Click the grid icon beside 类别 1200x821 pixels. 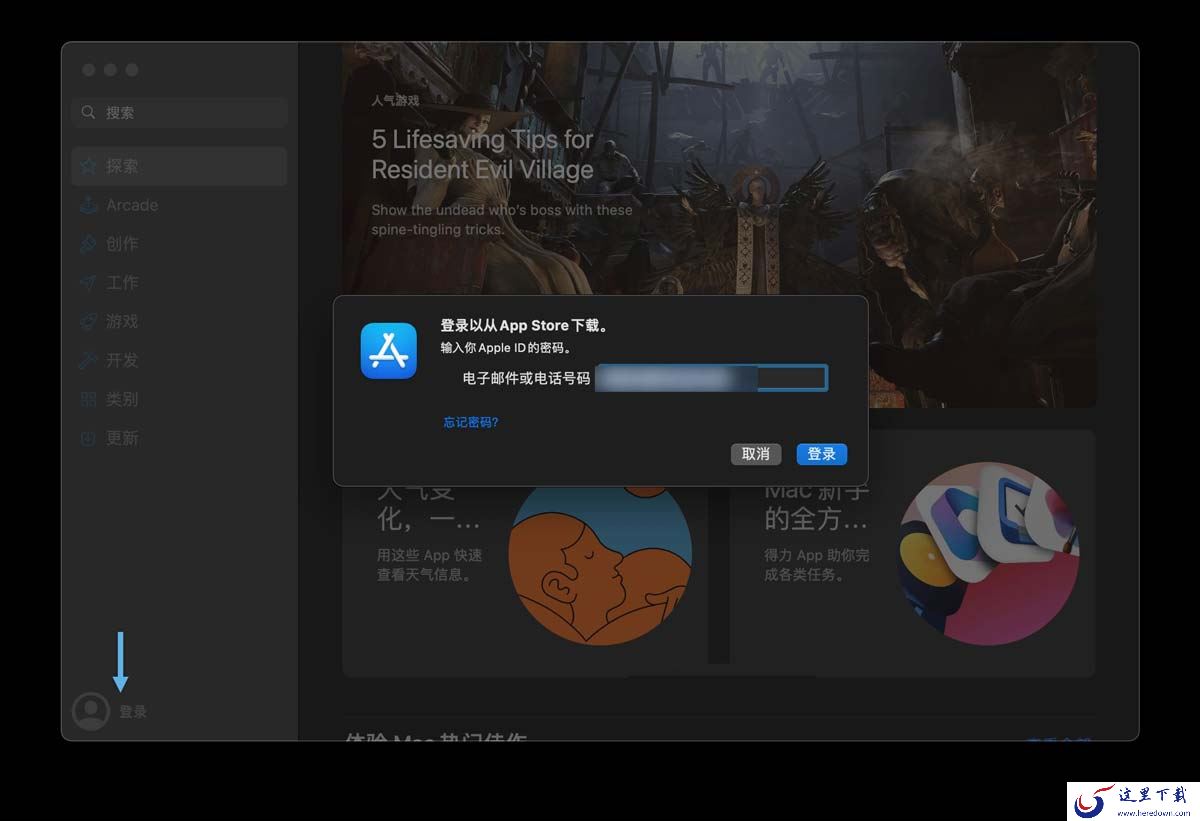click(89, 400)
